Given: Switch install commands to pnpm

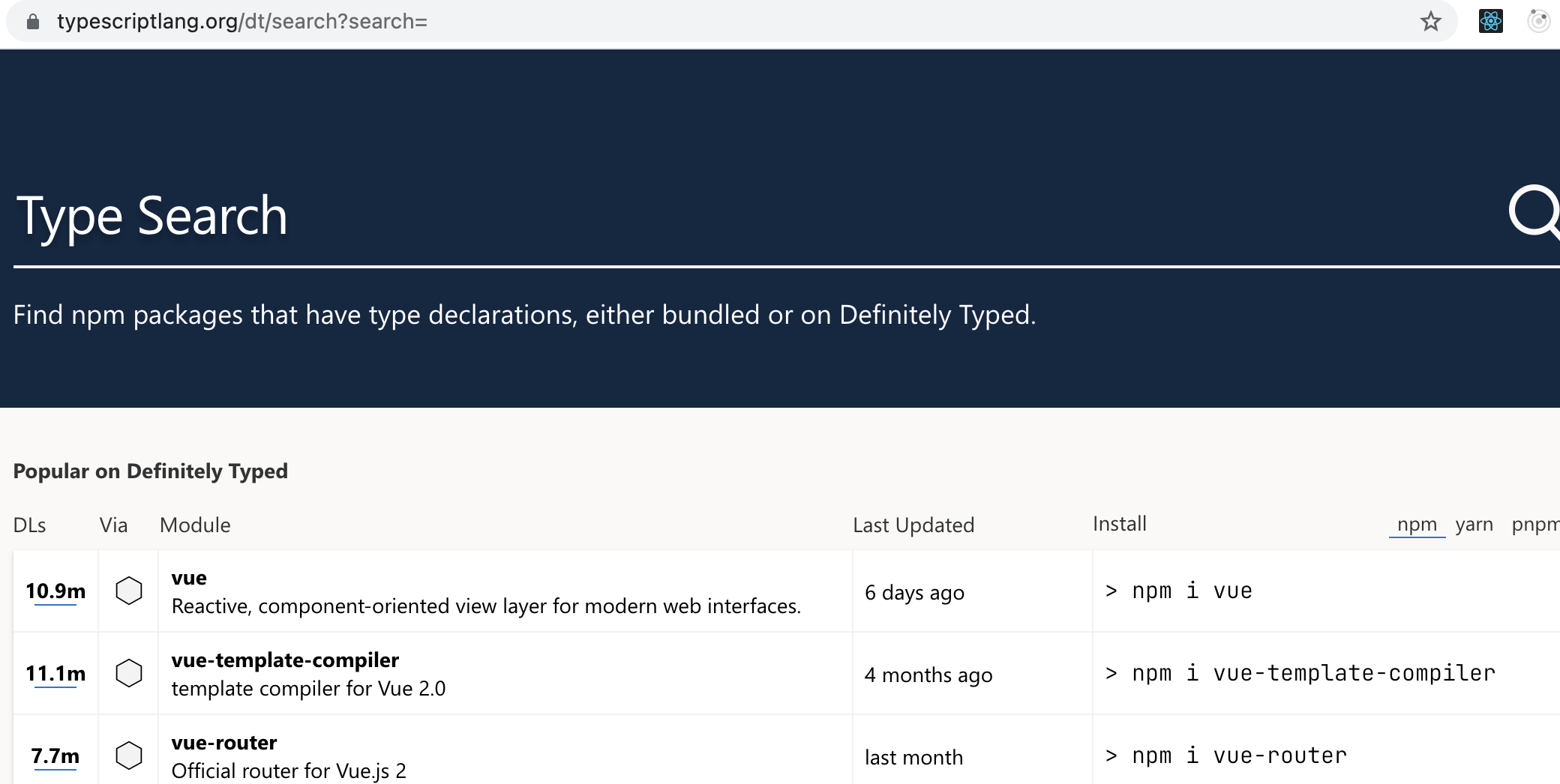Looking at the screenshot, I should pyautogui.click(x=1534, y=524).
